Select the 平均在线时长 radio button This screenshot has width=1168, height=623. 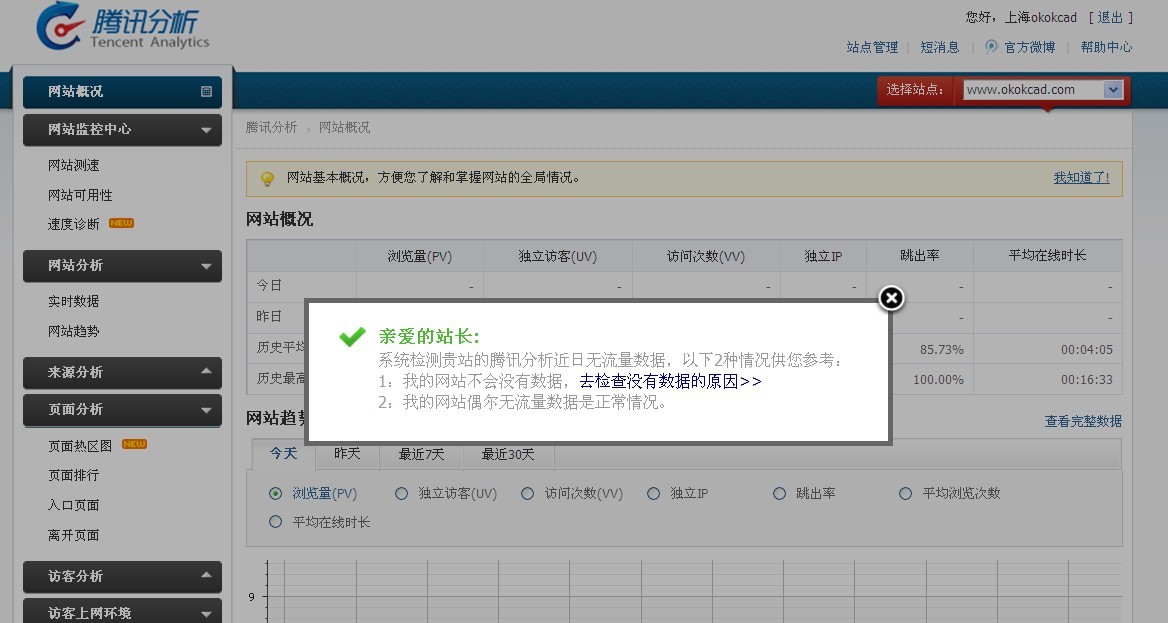click(276, 522)
